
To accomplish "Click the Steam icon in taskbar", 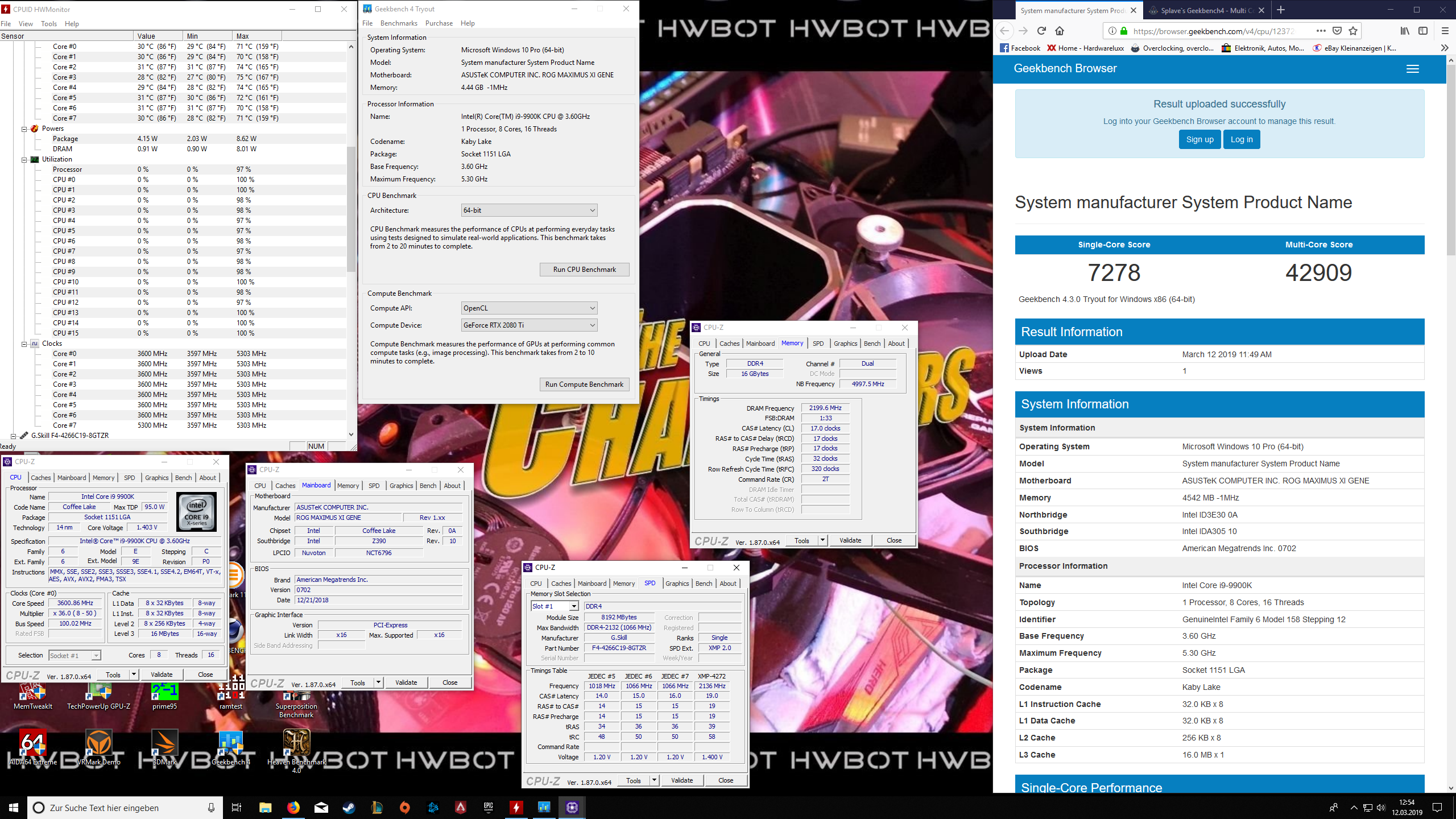I will pos(349,807).
